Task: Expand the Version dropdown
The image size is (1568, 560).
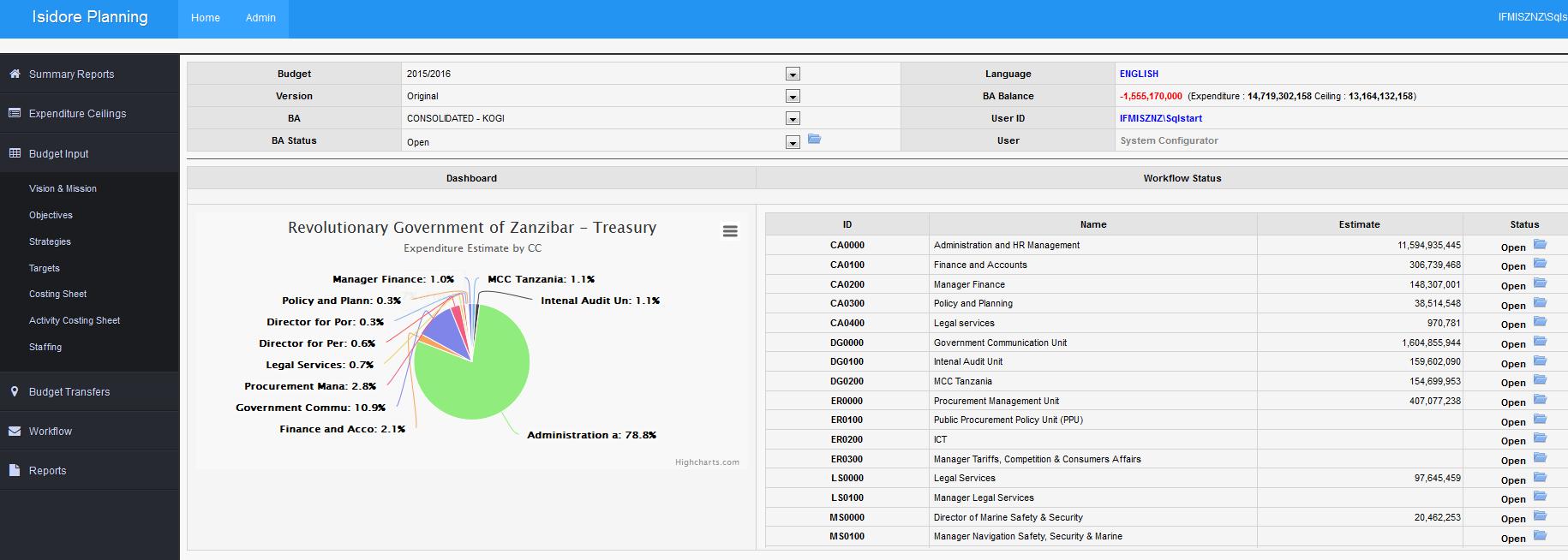Action: tap(793, 97)
